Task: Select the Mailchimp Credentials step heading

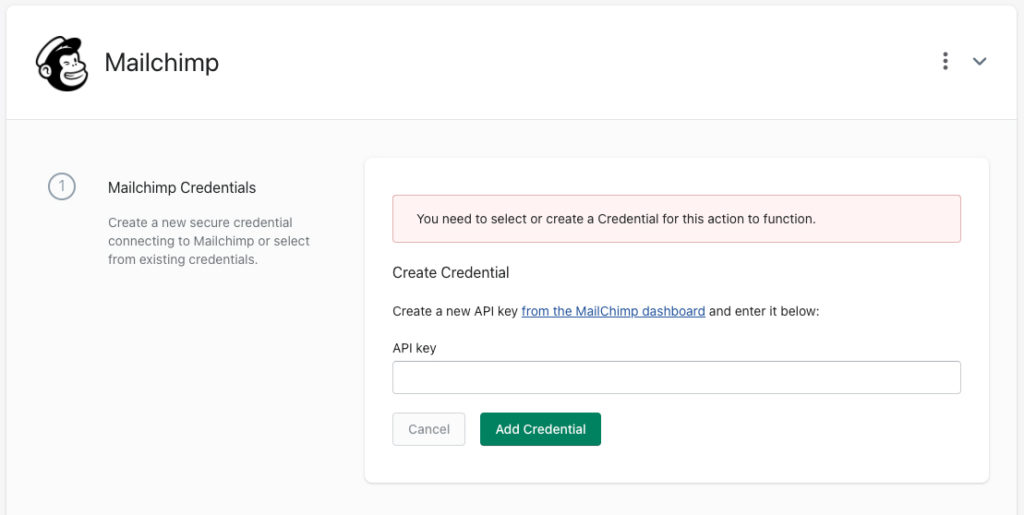Action: tap(182, 188)
